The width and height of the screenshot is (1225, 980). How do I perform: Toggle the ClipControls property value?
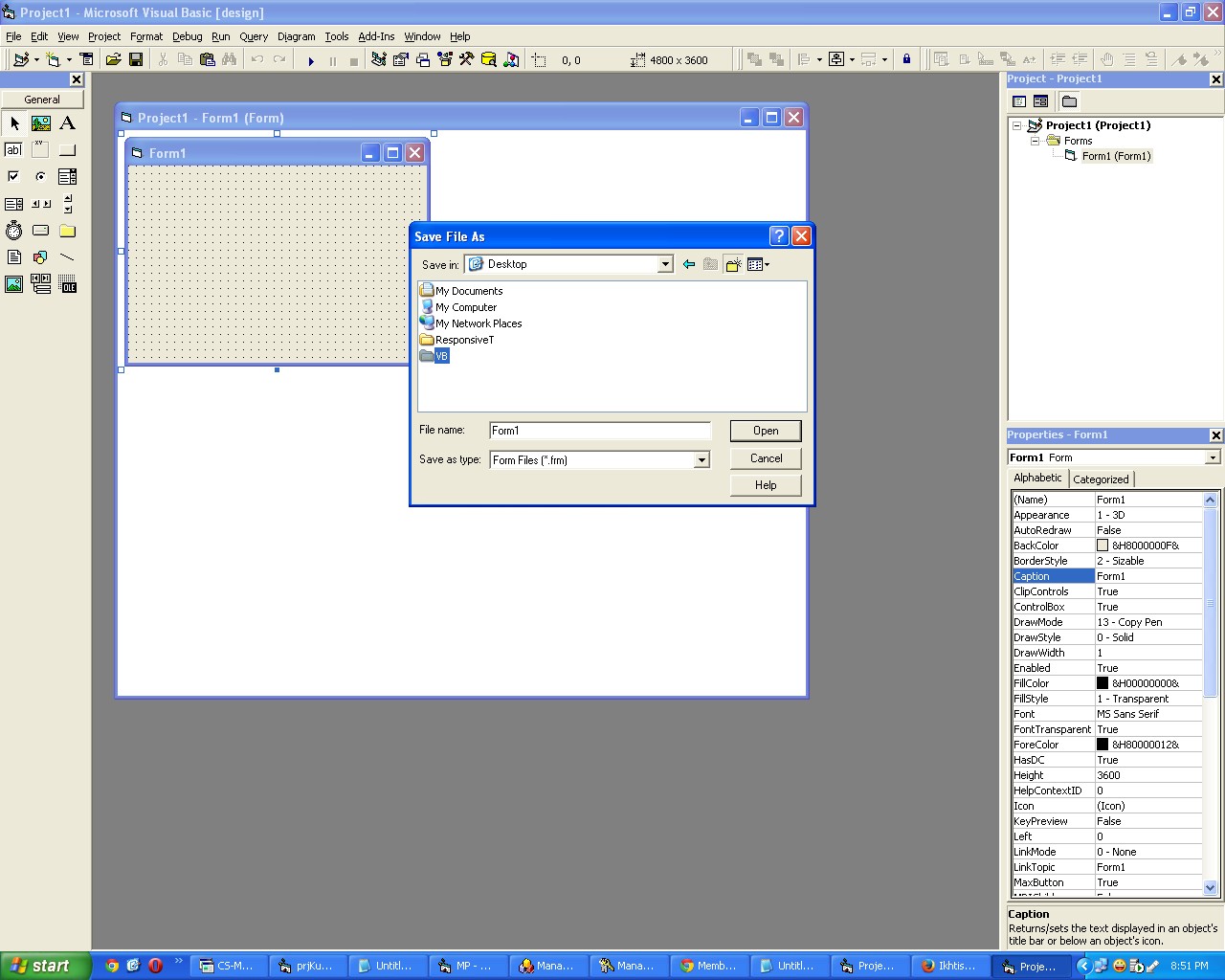tap(1148, 590)
